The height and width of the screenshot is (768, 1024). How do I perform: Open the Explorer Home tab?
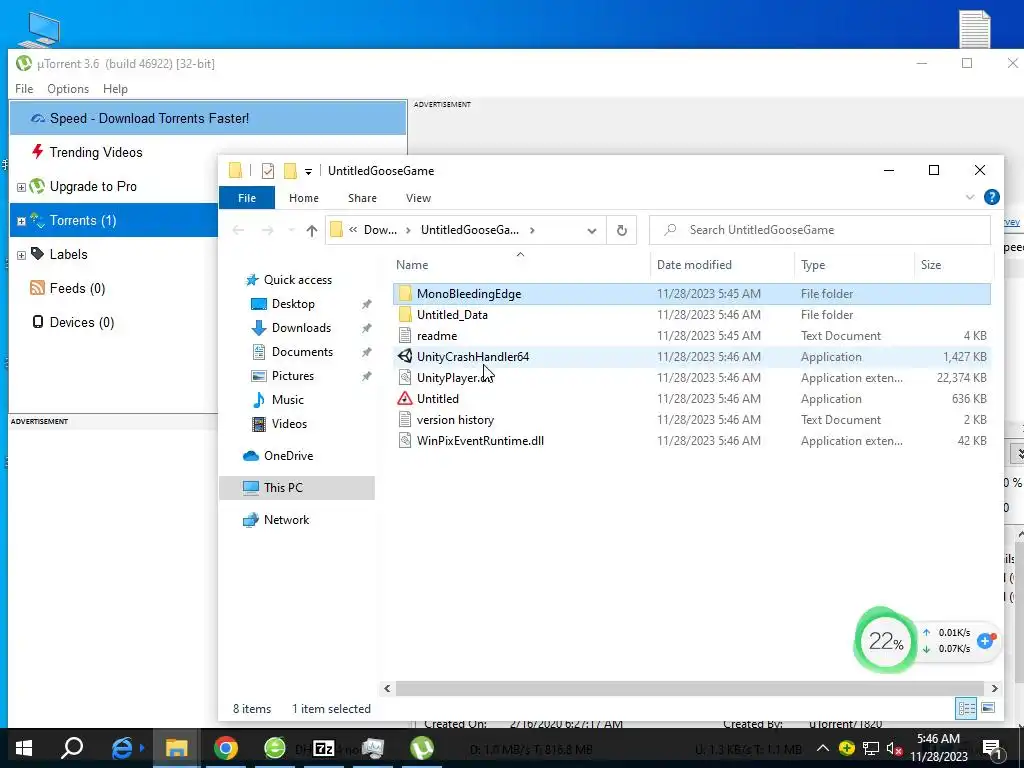(x=304, y=198)
